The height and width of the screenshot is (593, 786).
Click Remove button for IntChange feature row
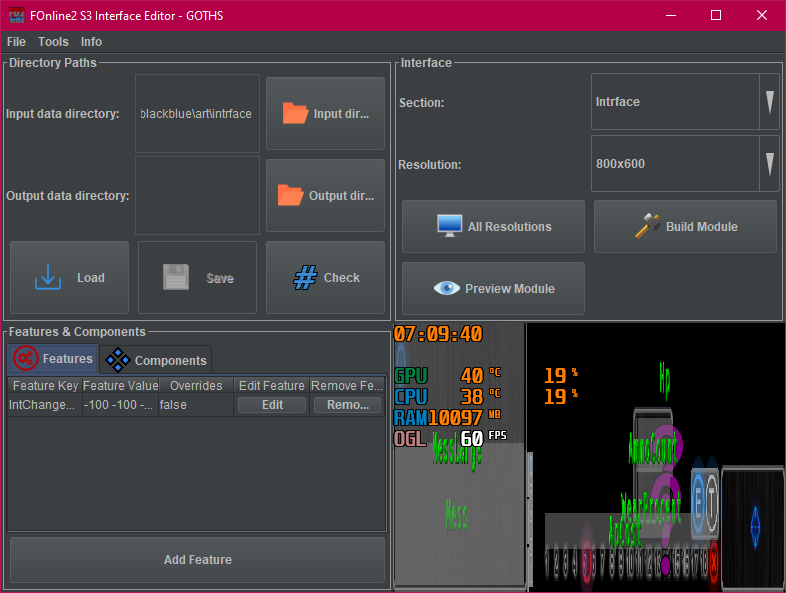tap(347, 405)
